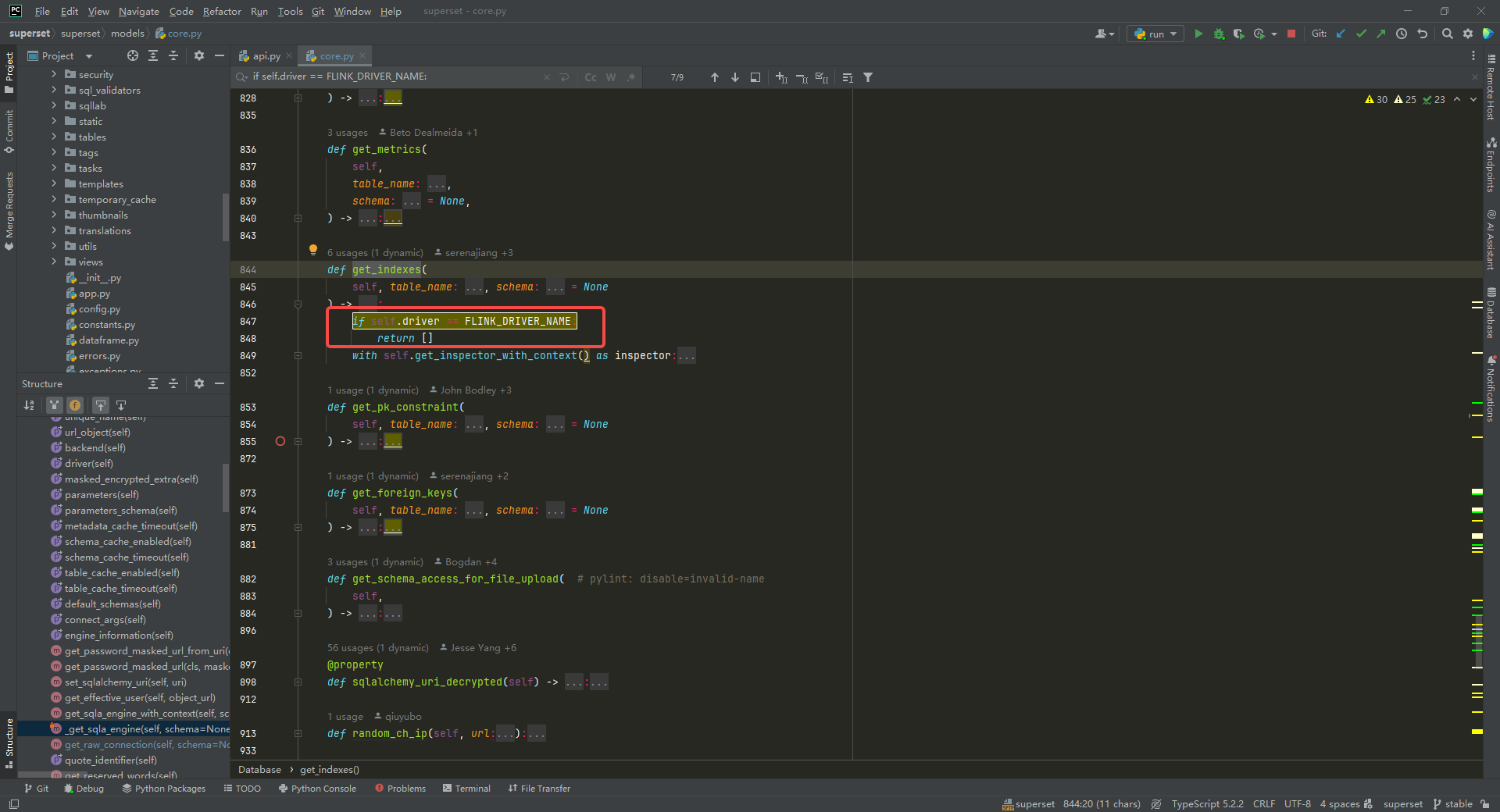
Task: Collapse all in Project panel toolbar
Action: pyautogui.click(x=173, y=55)
